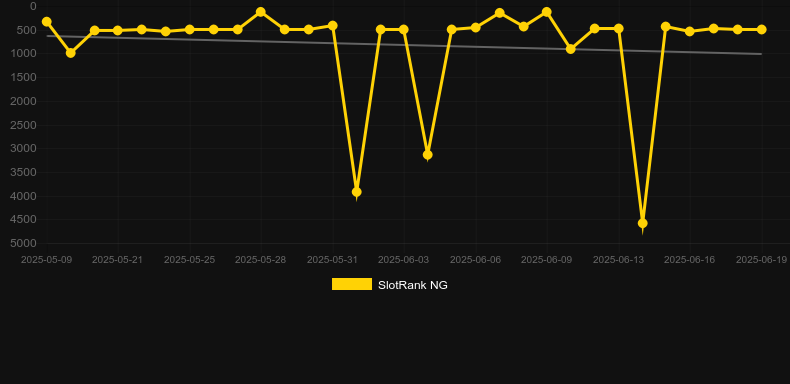Select the peak data point at 2025-06-09
This screenshot has height=384, width=790.
(x=547, y=12)
